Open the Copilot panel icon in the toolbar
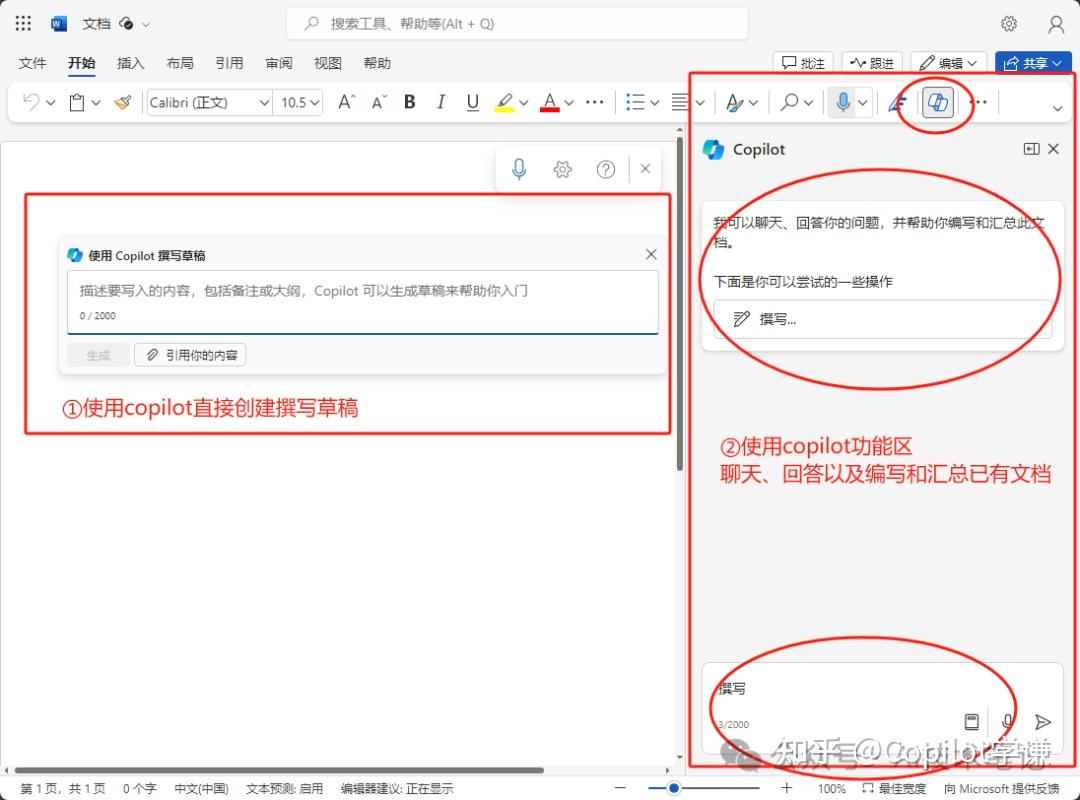 936,102
